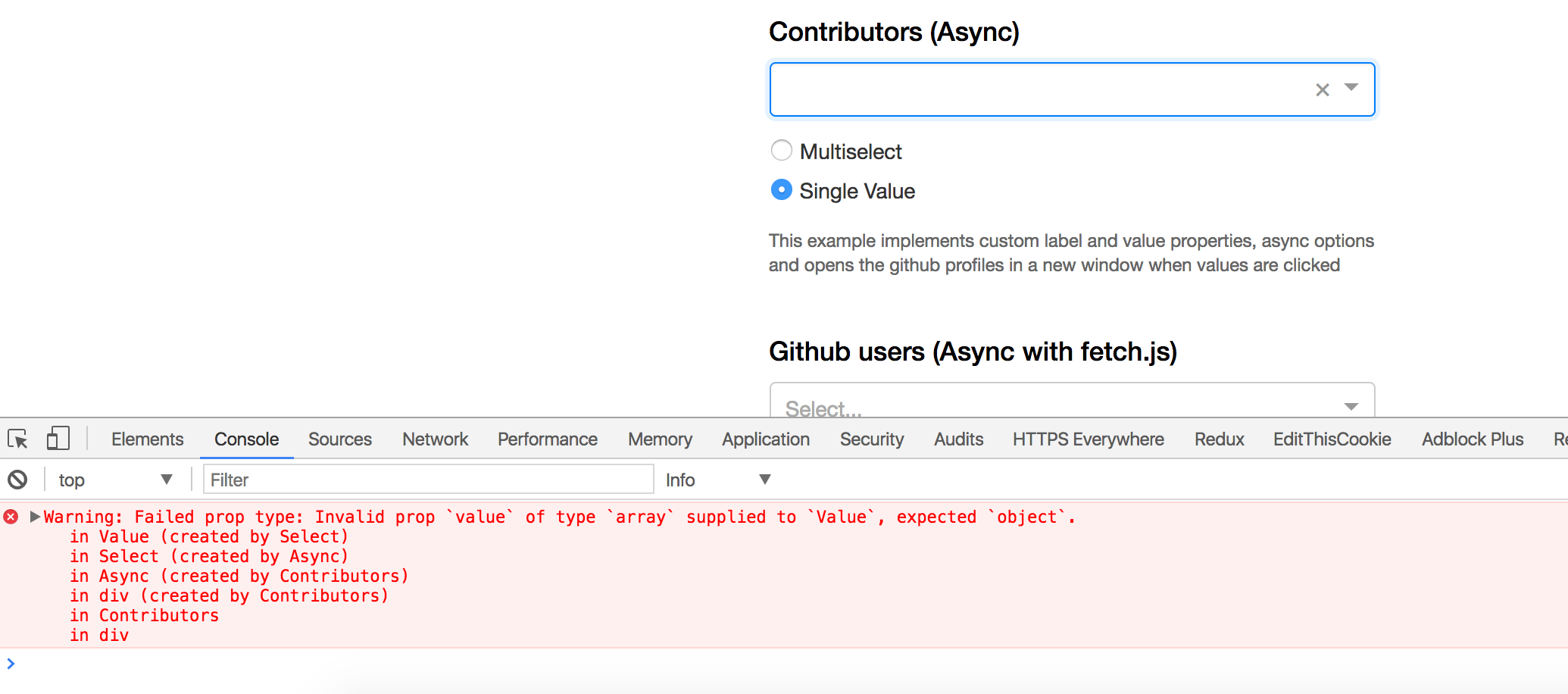The width and height of the screenshot is (1568, 694).
Task: Click the red error icon in console
Action: tap(11, 517)
